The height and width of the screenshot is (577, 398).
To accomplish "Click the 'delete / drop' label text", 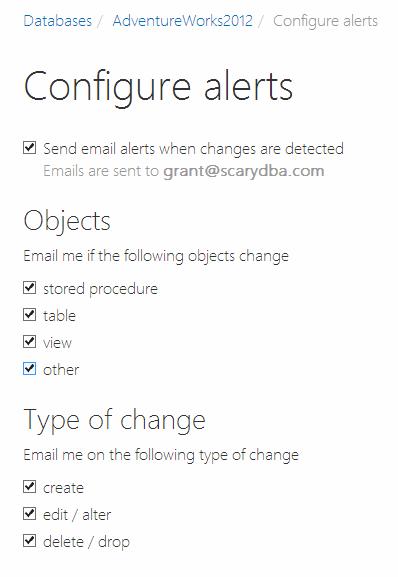I will click(x=86, y=542).
